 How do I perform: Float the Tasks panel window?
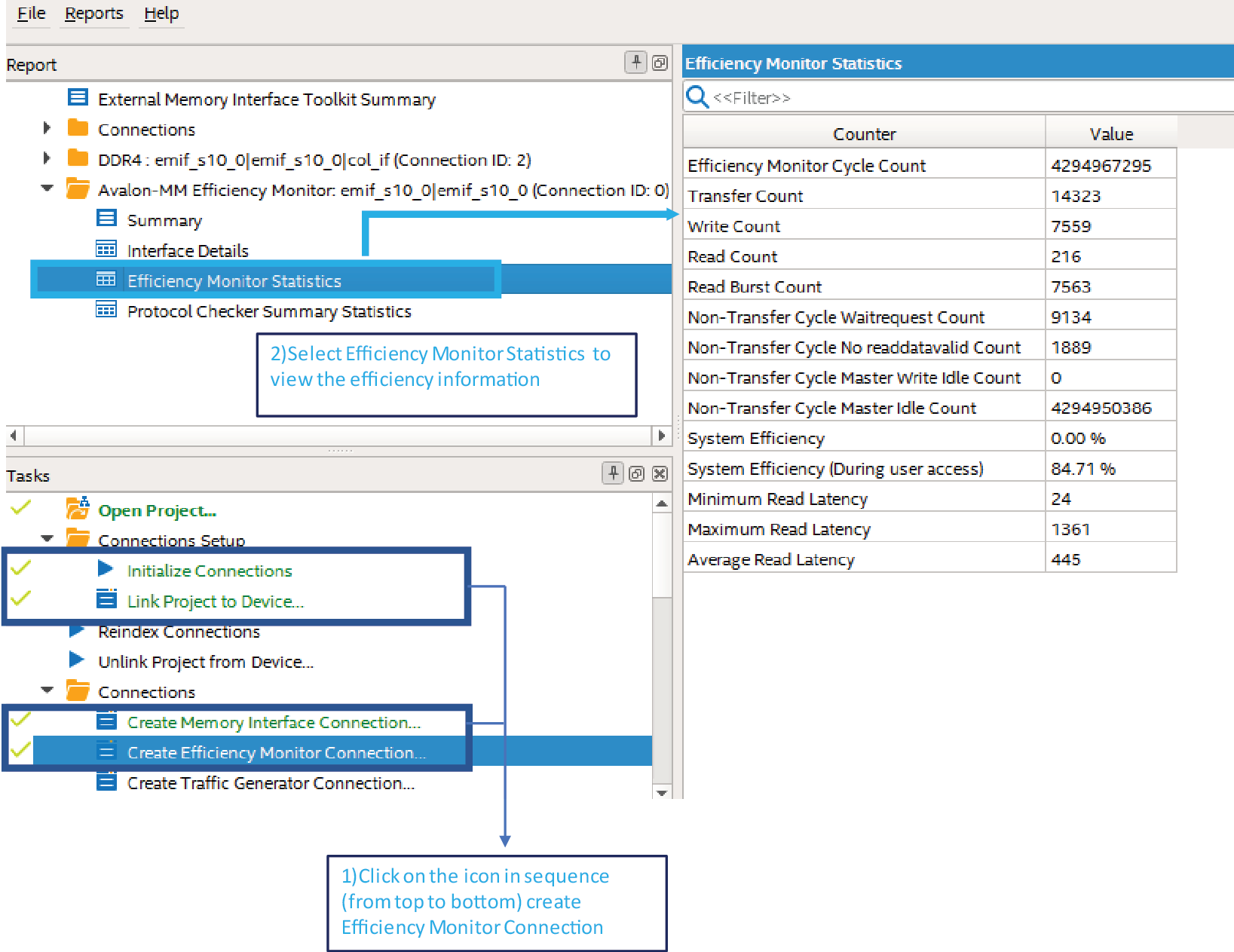coord(637,474)
